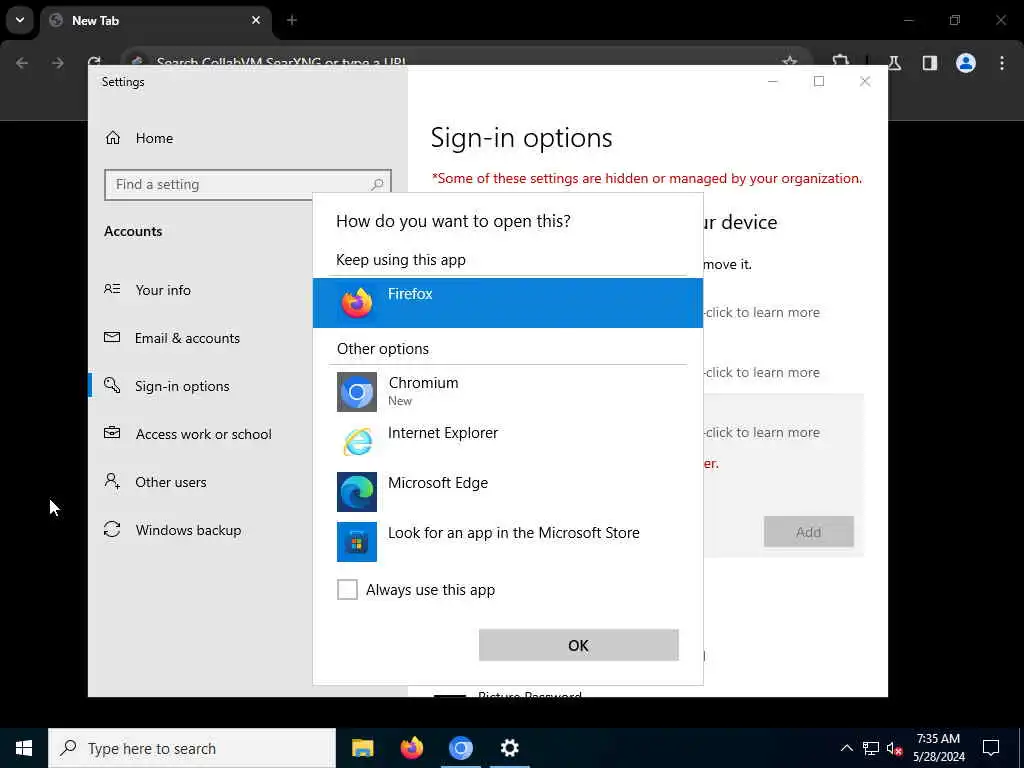Choose the Chromium app icon

(357, 392)
